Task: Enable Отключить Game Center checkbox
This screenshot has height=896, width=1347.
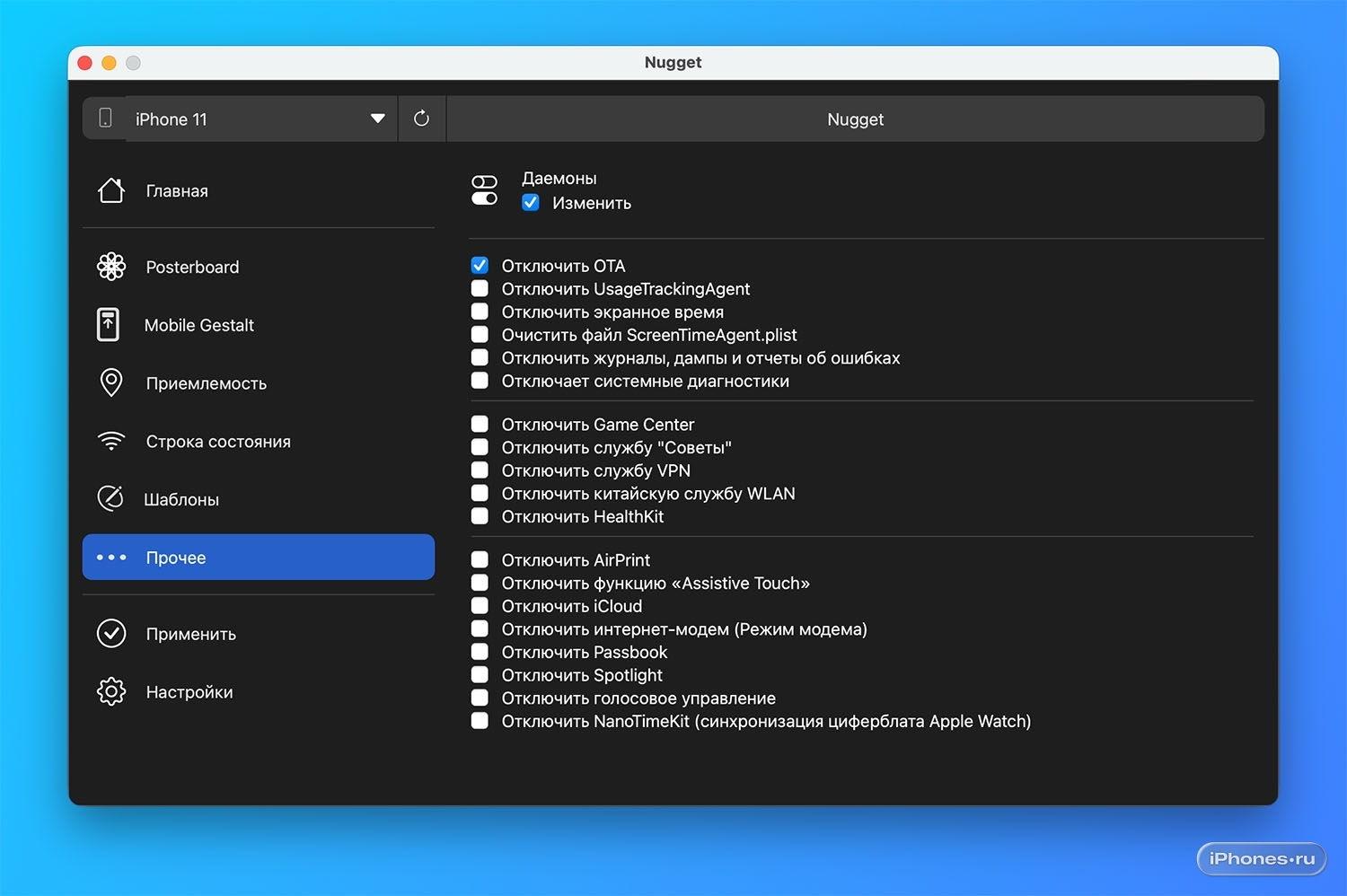Action: pos(480,424)
